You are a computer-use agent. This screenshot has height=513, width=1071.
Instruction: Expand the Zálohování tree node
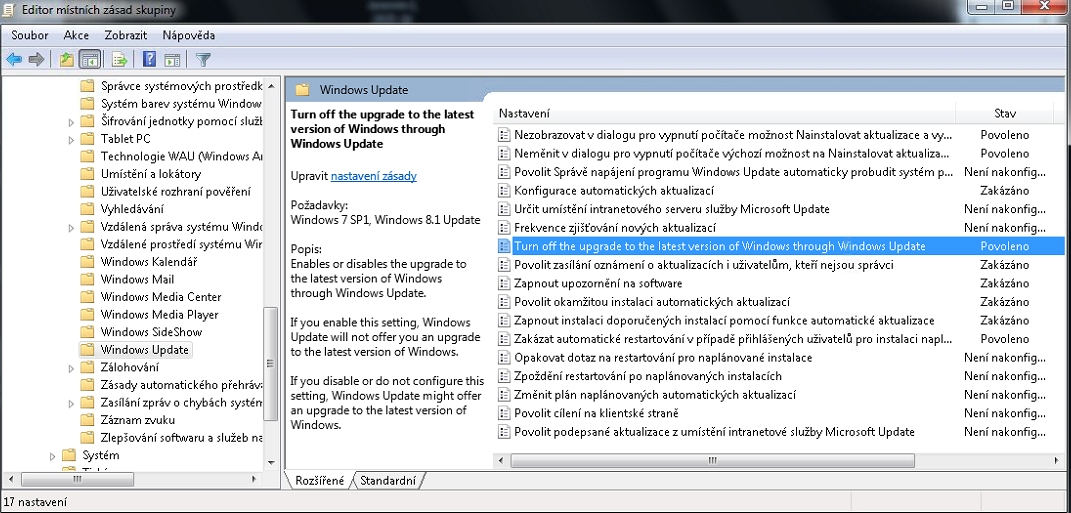[72, 368]
